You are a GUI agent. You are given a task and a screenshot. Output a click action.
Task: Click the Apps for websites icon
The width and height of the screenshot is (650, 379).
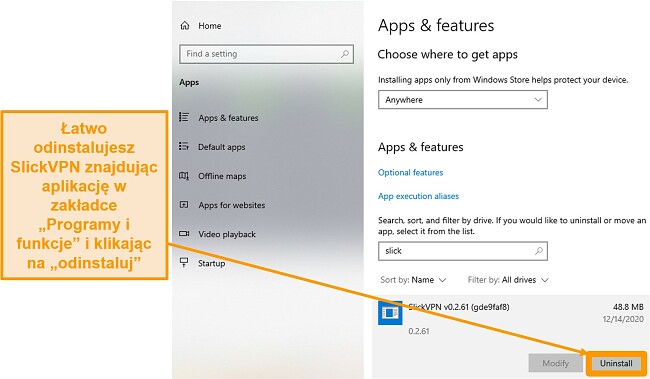pyautogui.click(x=184, y=205)
